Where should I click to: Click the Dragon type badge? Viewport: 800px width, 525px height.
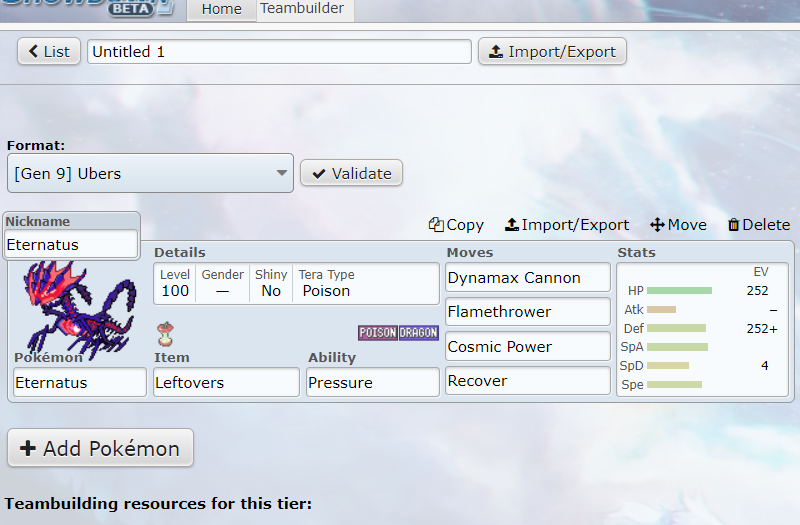coord(418,333)
